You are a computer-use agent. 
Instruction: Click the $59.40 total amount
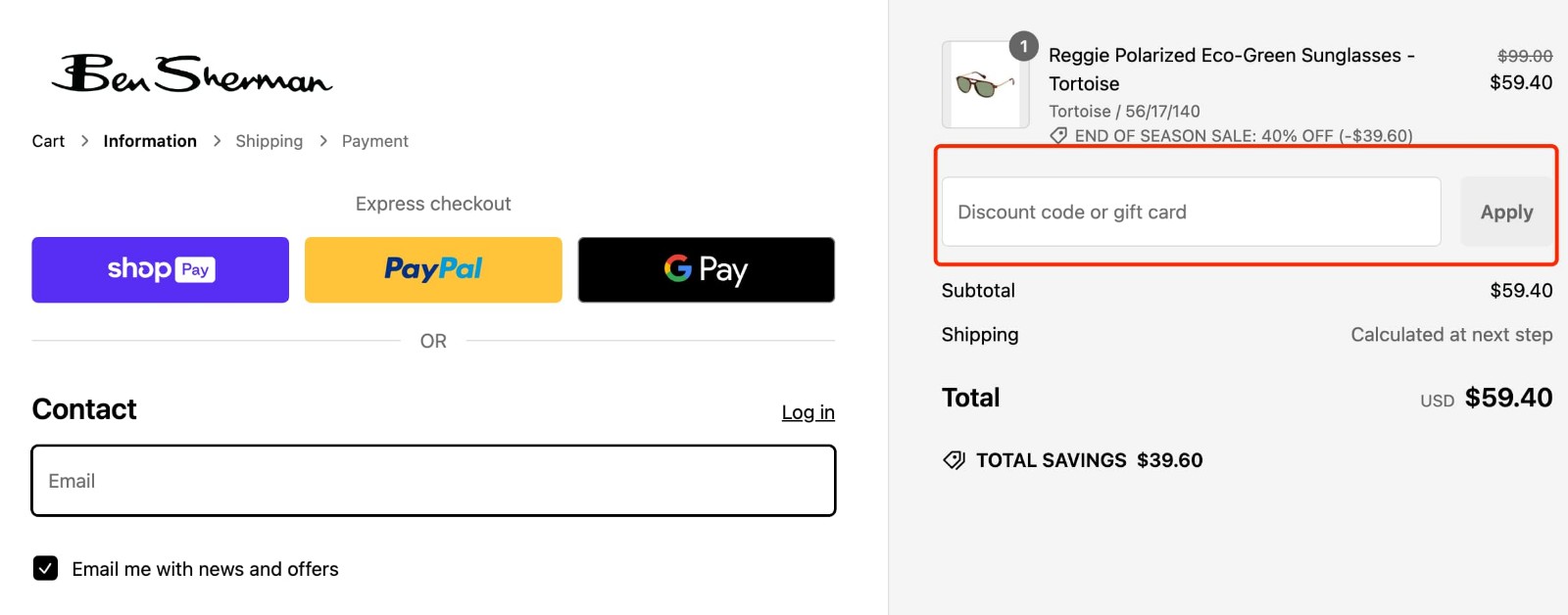(x=1509, y=398)
